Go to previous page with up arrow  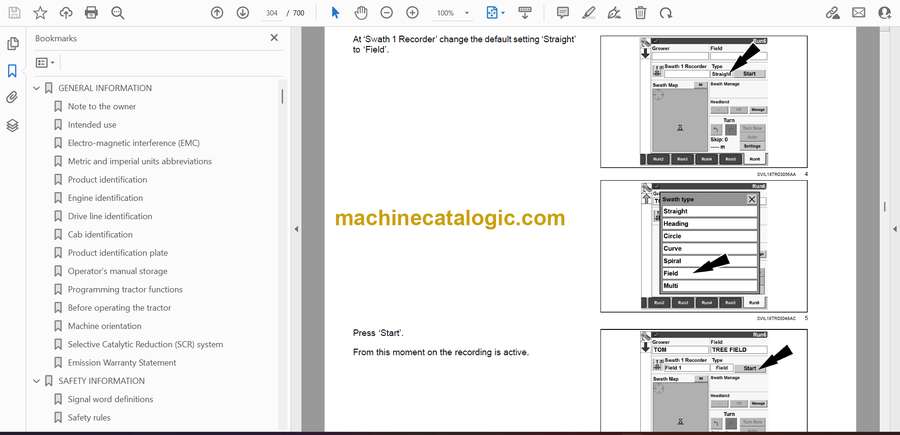point(217,13)
